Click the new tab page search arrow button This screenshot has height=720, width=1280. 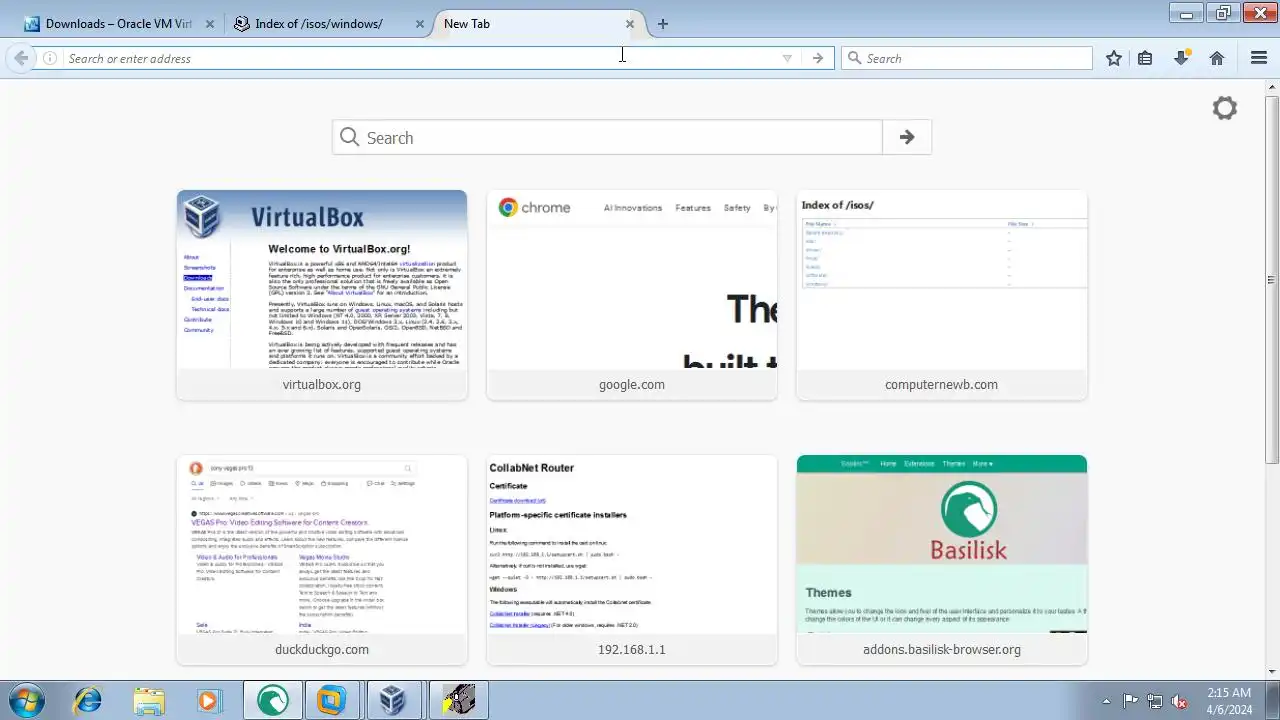pos(907,137)
